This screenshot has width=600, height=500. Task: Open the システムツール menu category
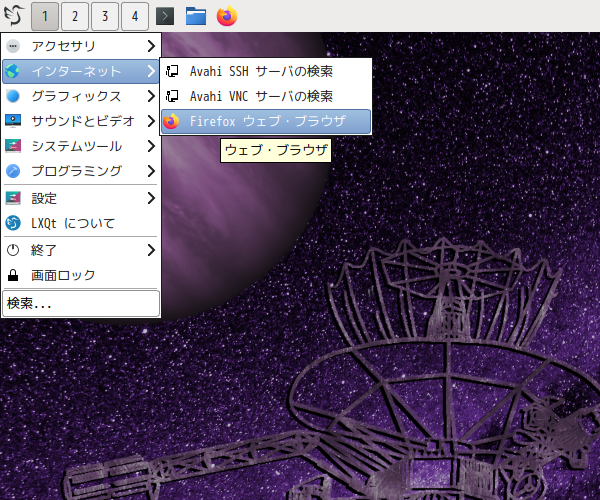tap(80, 146)
